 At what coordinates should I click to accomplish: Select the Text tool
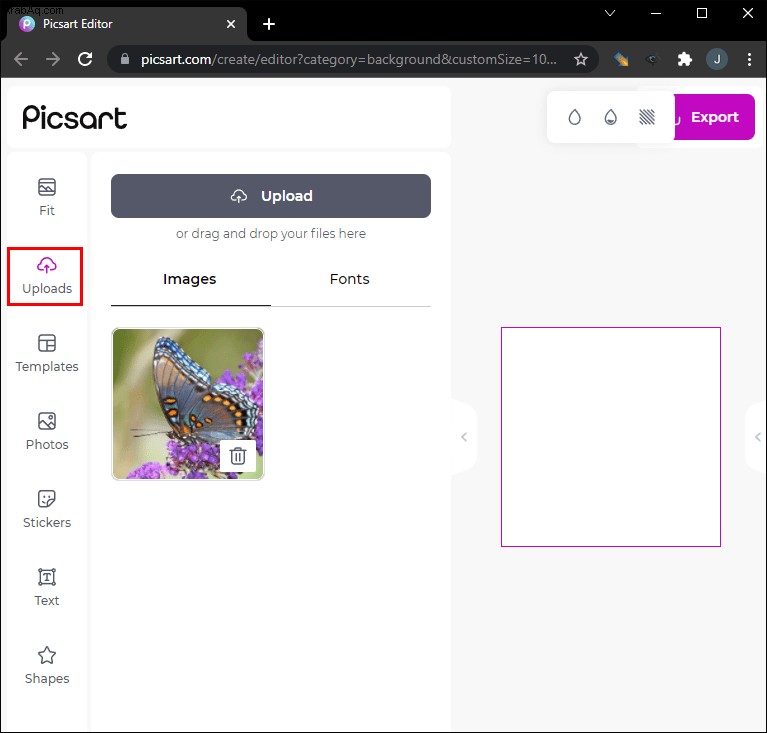coord(47,588)
